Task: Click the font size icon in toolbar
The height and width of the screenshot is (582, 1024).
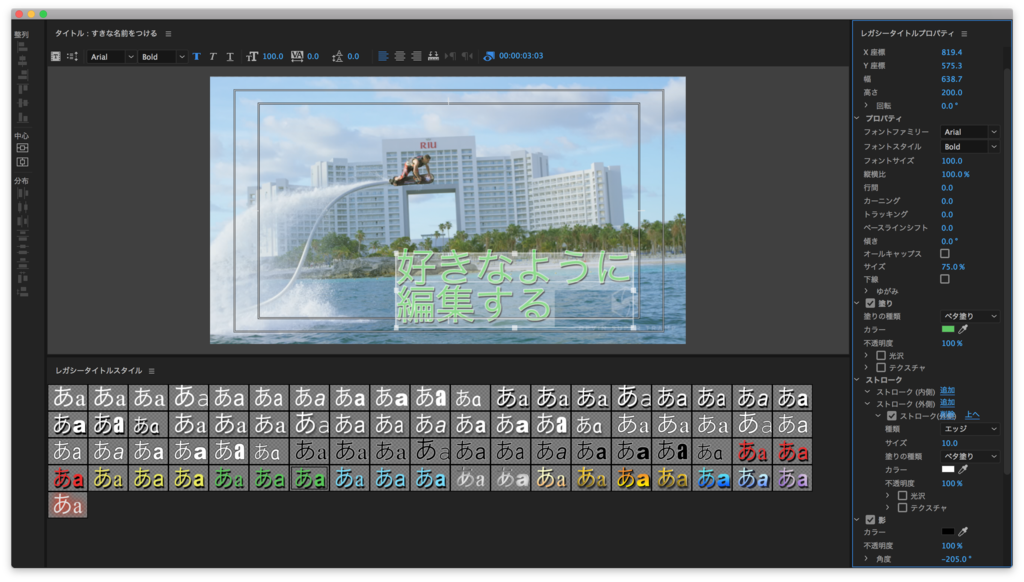Action: click(x=252, y=56)
